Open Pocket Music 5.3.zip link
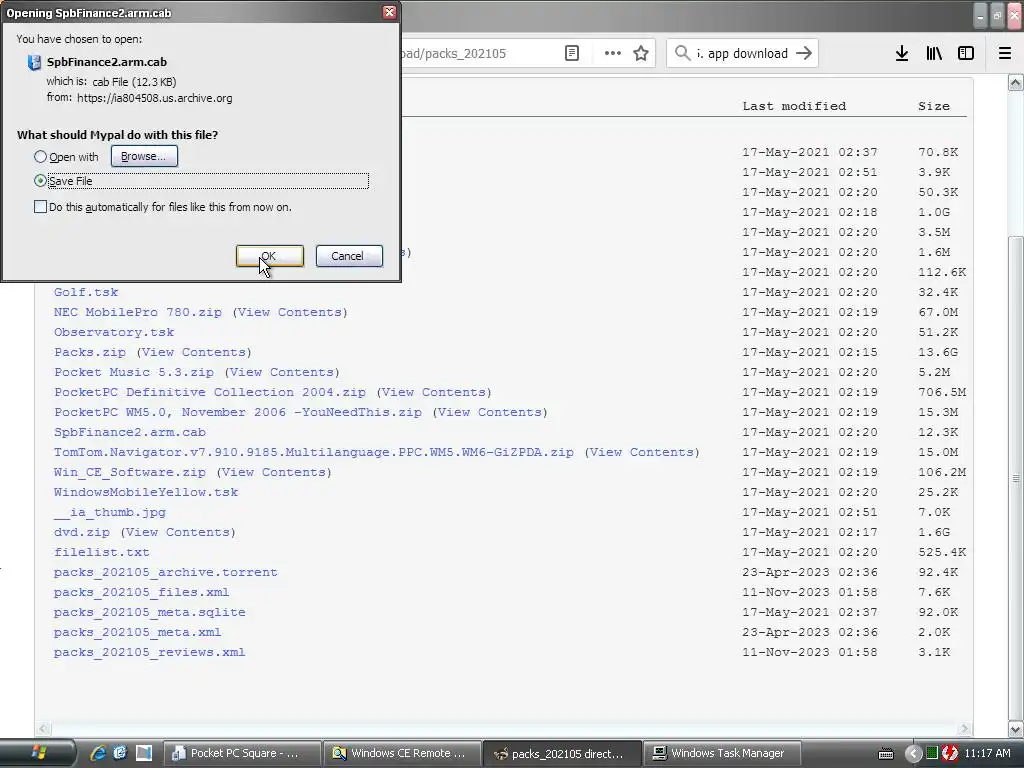This screenshot has height=768, width=1024. tap(134, 372)
